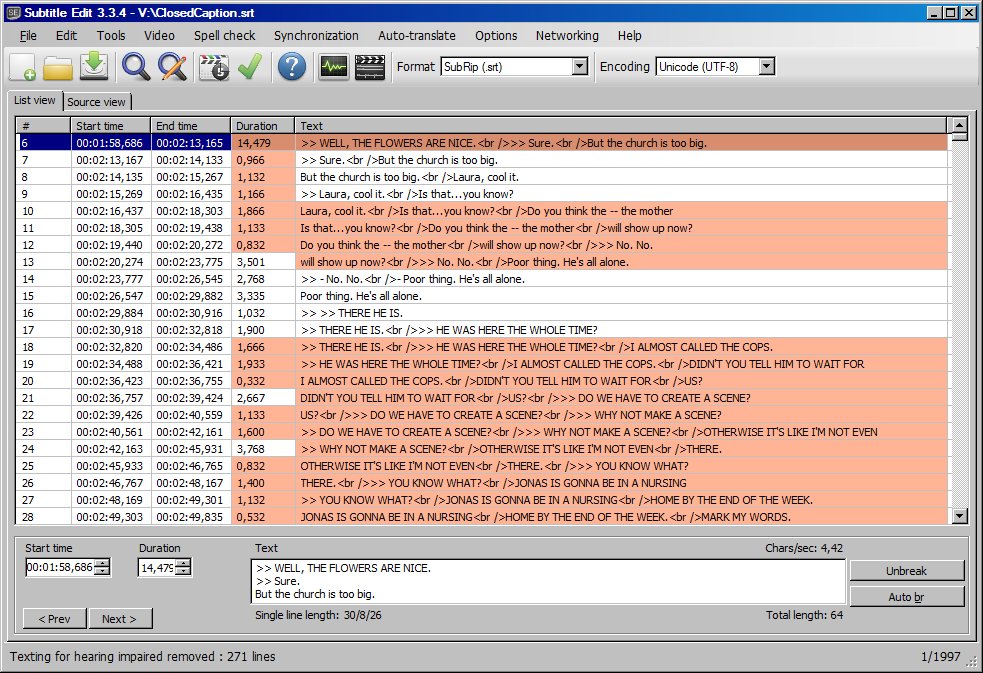The height and width of the screenshot is (673, 983).
Task: Click the Unbreak button
Action: 907,571
